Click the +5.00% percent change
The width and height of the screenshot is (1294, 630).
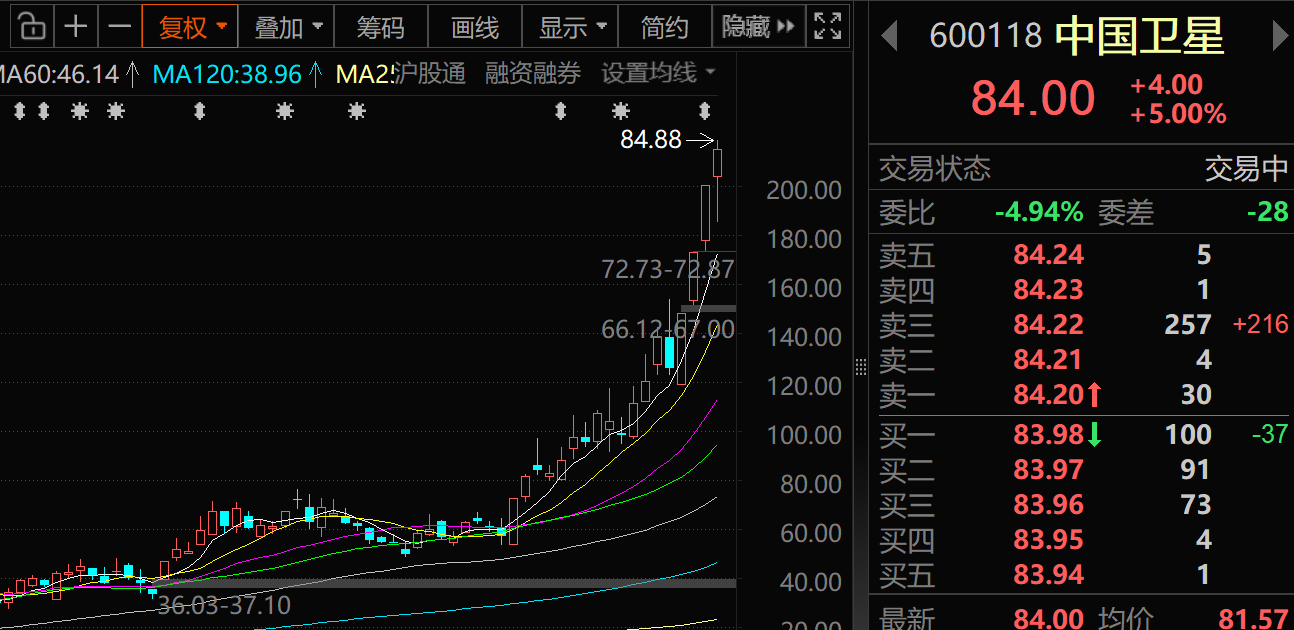click(x=1178, y=114)
